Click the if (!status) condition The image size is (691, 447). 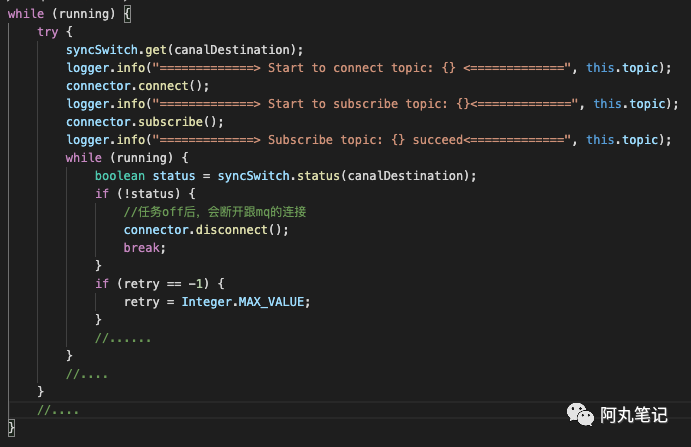pos(145,194)
